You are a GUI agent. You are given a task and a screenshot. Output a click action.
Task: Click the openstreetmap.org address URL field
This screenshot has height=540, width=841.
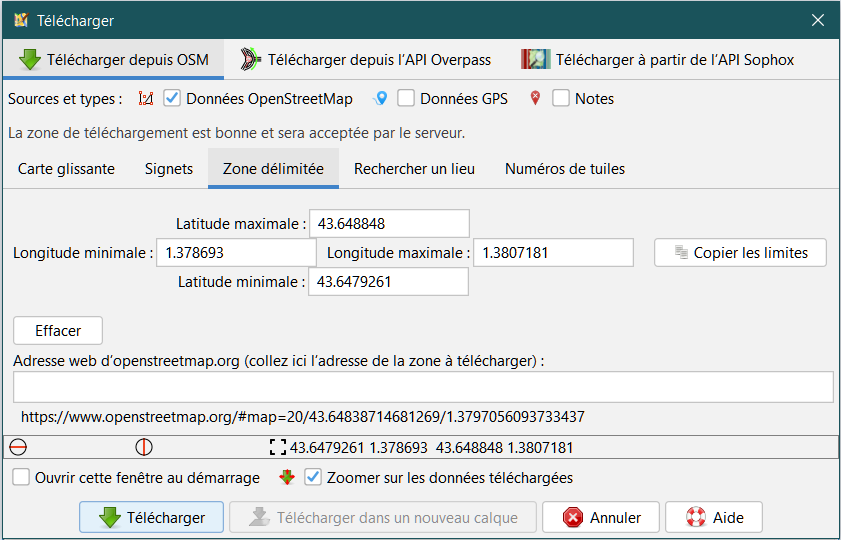coord(422,387)
